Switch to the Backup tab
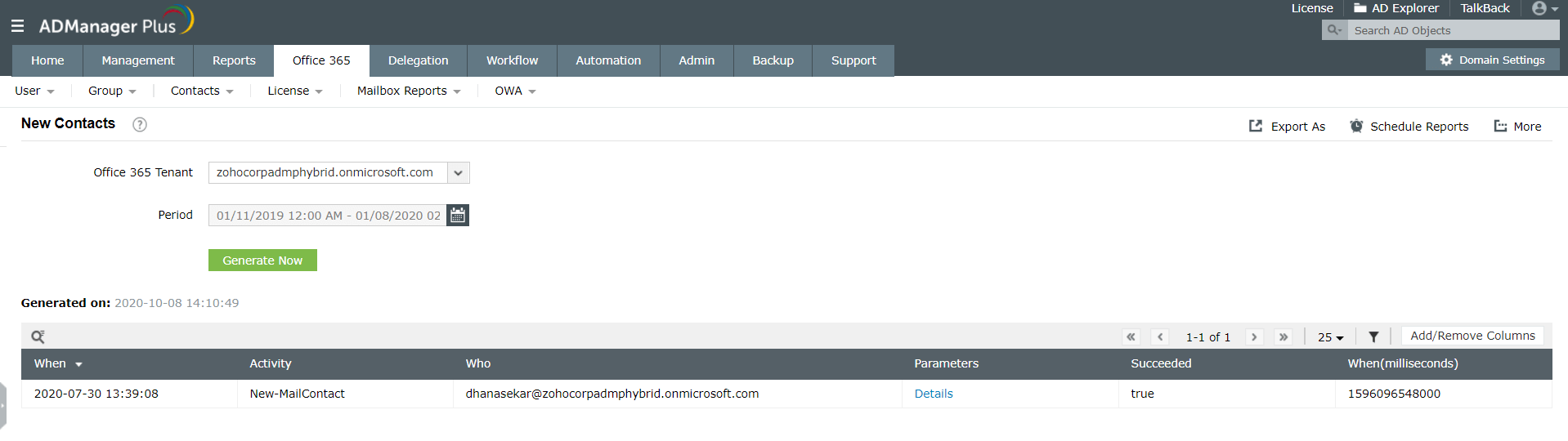 click(773, 60)
